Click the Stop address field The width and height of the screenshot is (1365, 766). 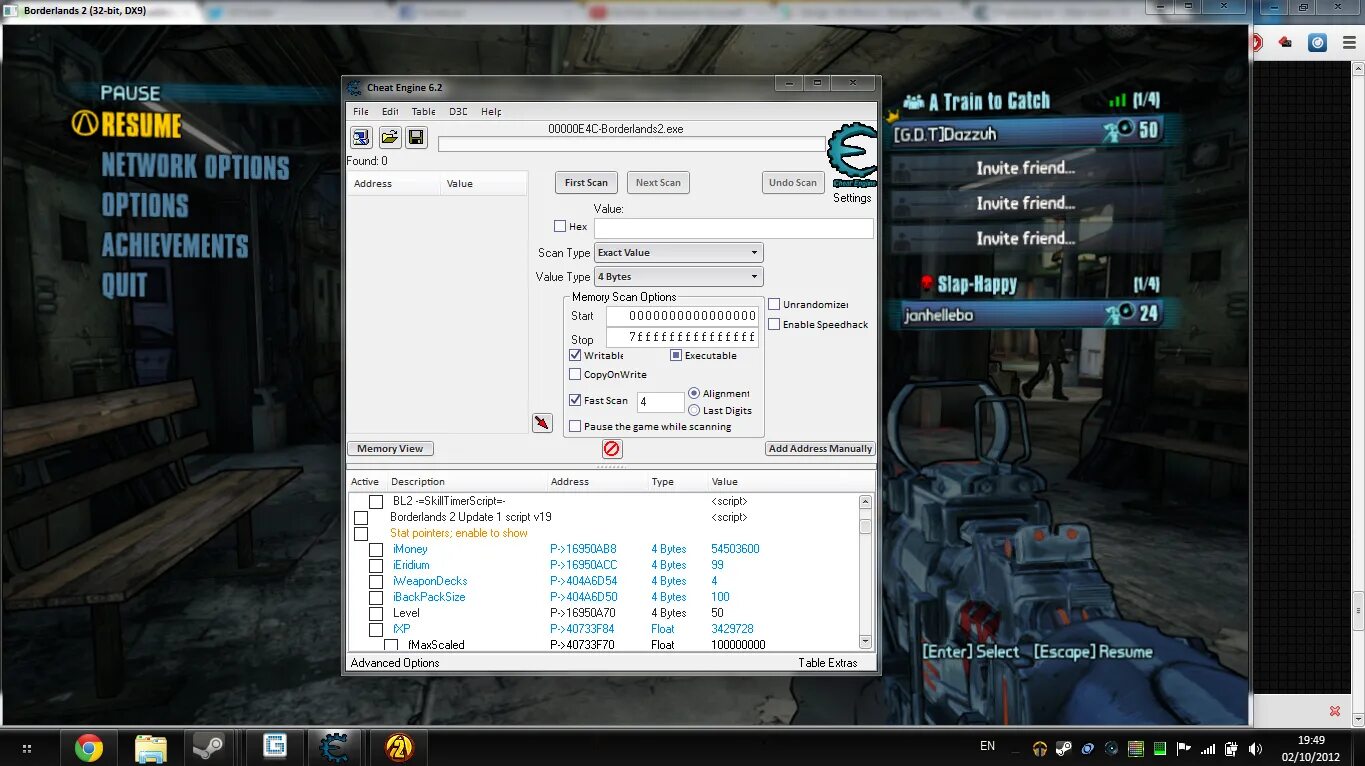tap(682, 338)
